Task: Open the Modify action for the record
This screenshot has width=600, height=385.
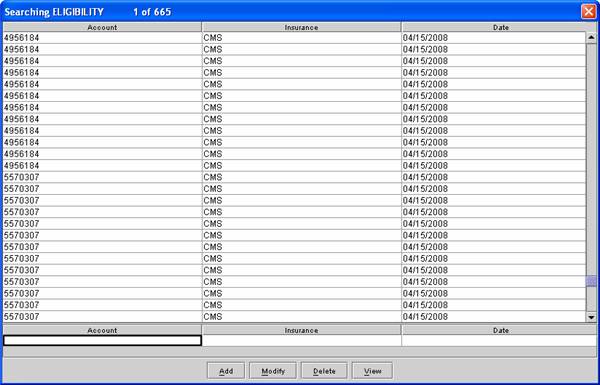Action: click(273, 371)
